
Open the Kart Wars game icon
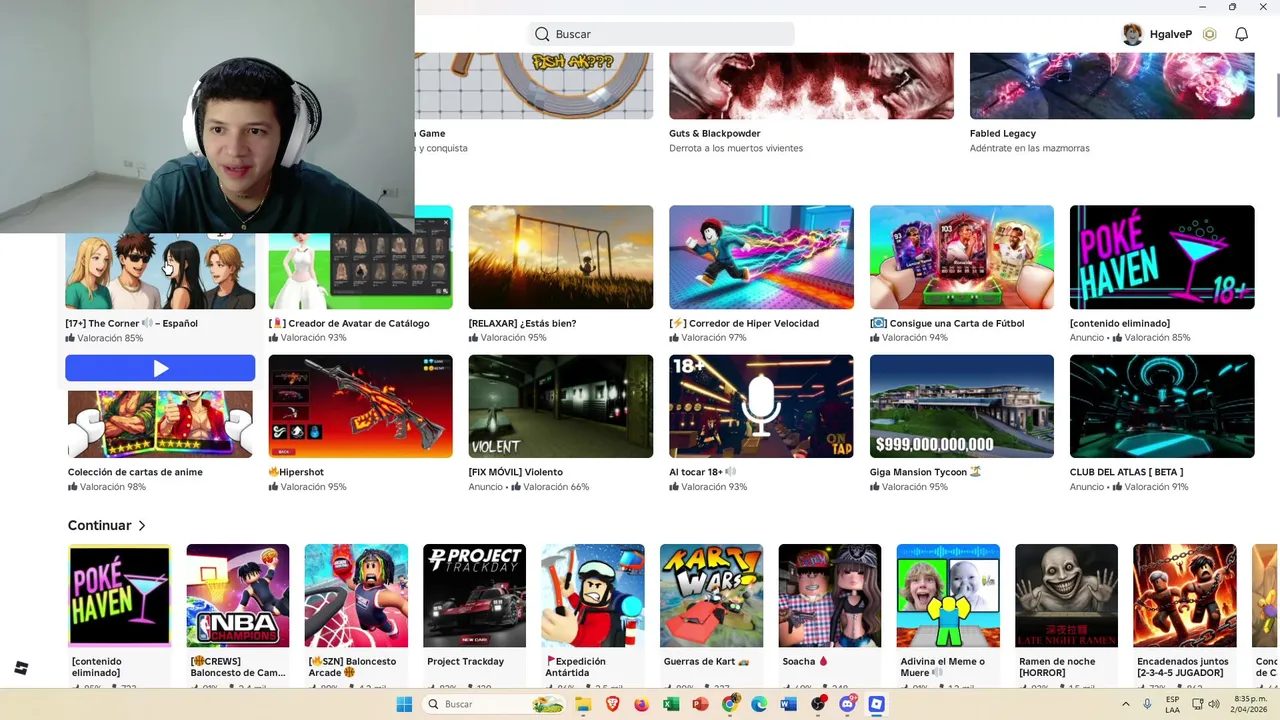(711, 596)
